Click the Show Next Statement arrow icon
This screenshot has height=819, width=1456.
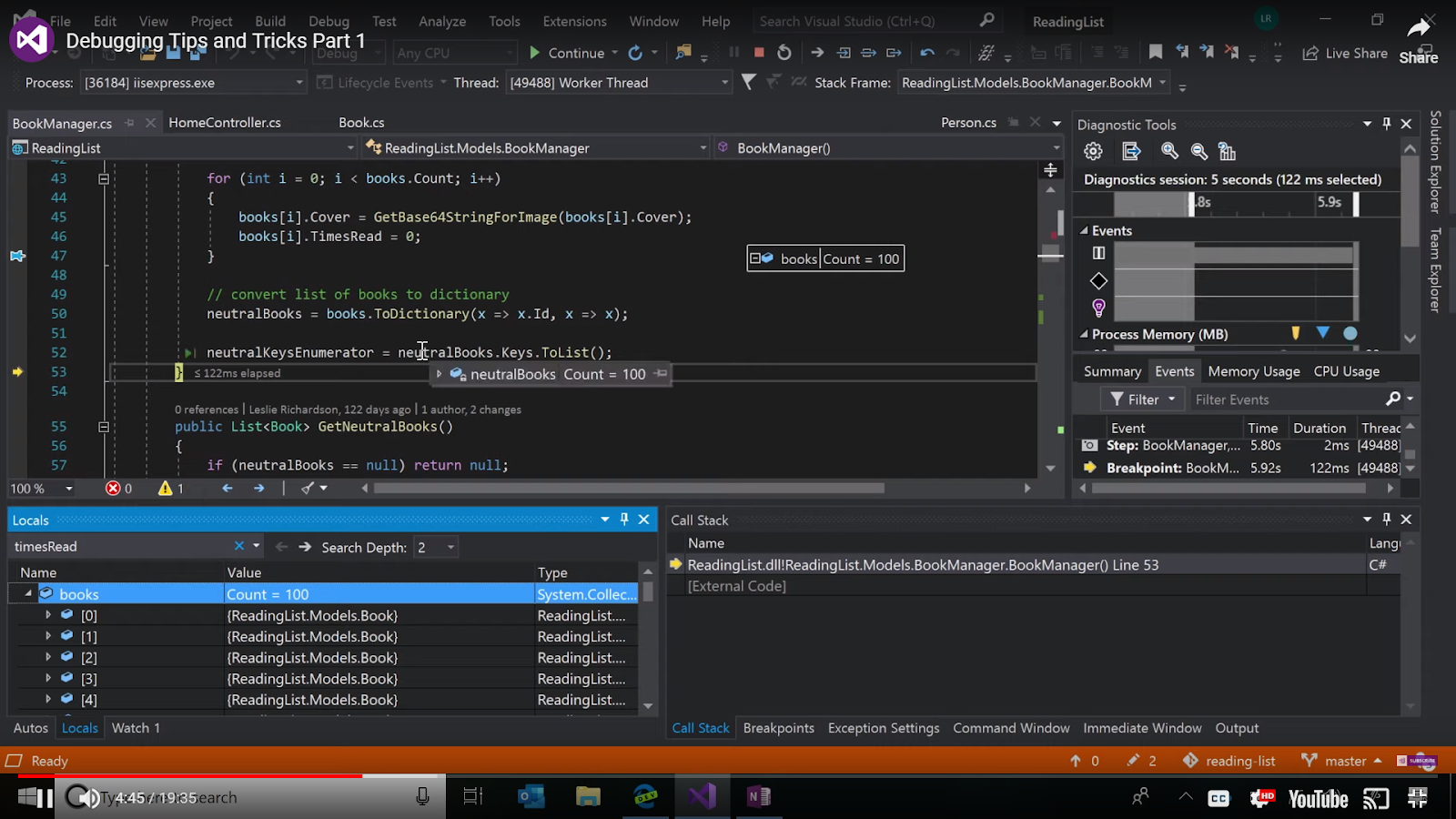(816, 52)
